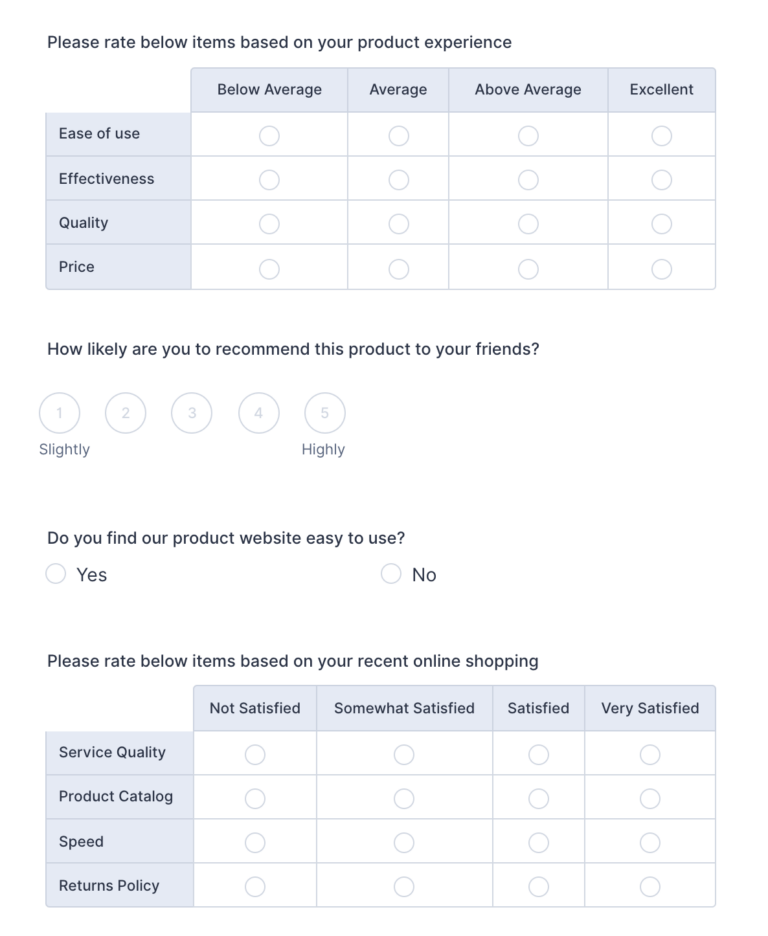Choose Yes for website ease of use
Image resolution: width=768 pixels, height=936 pixels.
[x=56, y=573]
